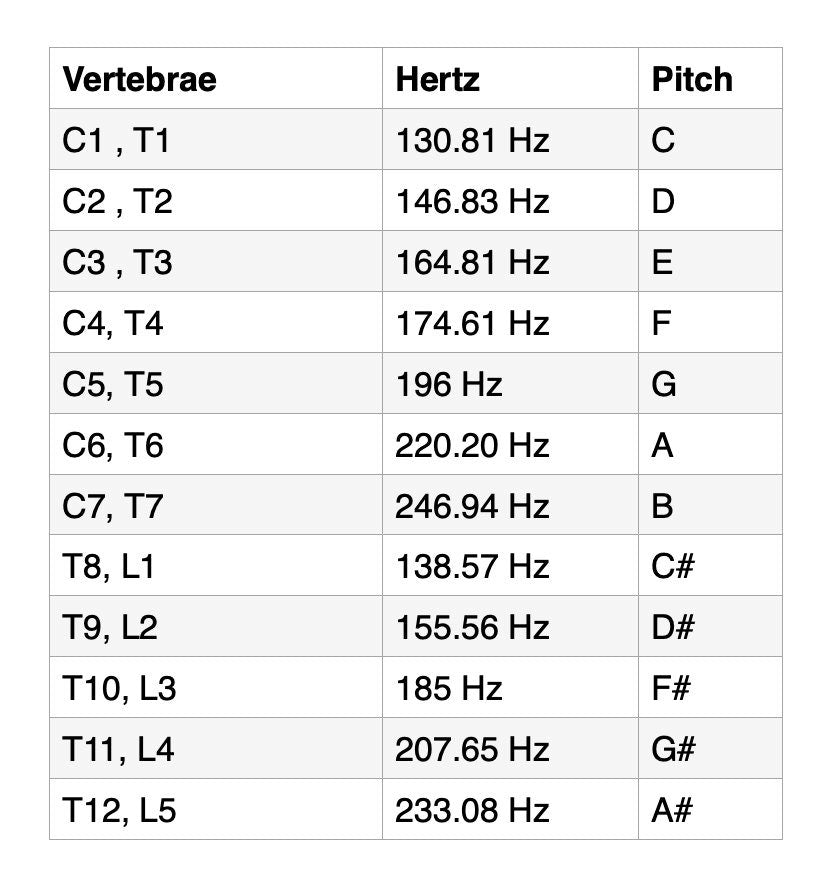Select the C3 , T3 row label

(216, 261)
